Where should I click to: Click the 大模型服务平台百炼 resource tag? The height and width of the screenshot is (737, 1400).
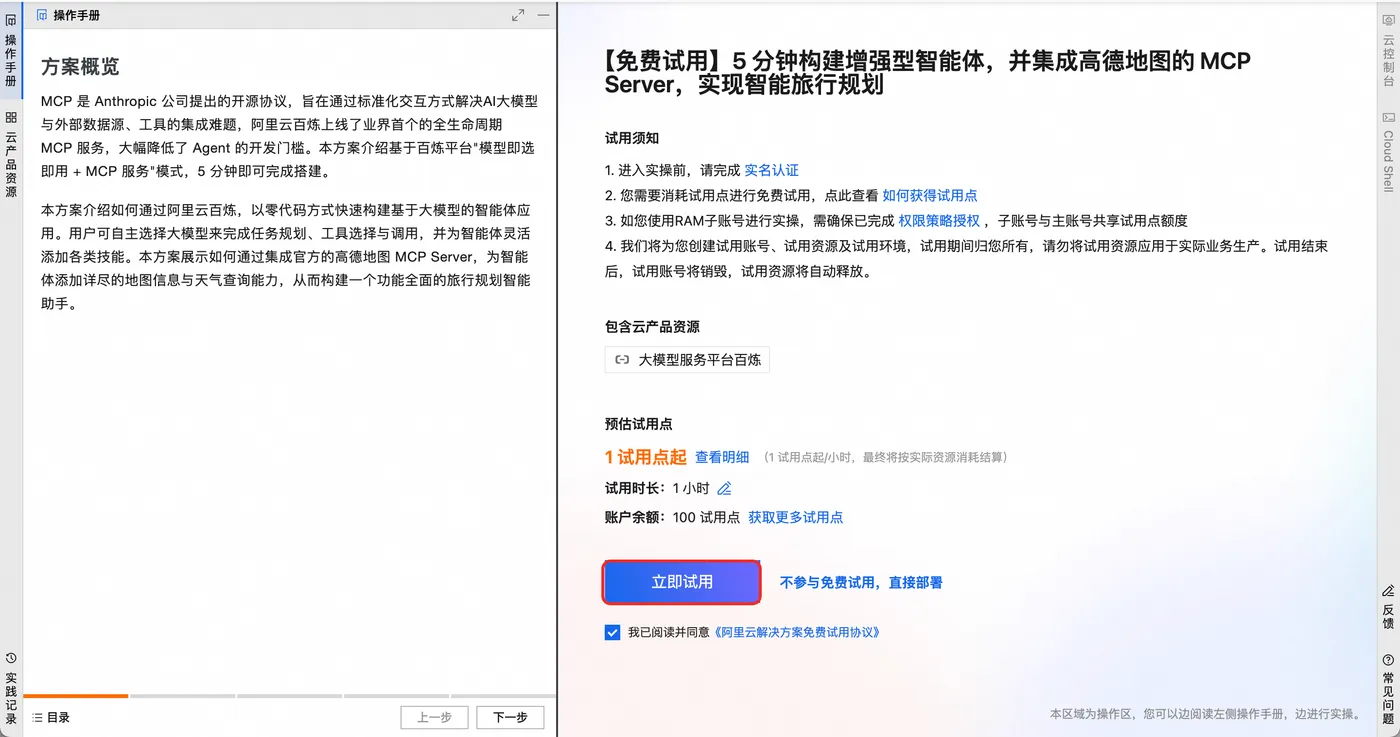687,360
